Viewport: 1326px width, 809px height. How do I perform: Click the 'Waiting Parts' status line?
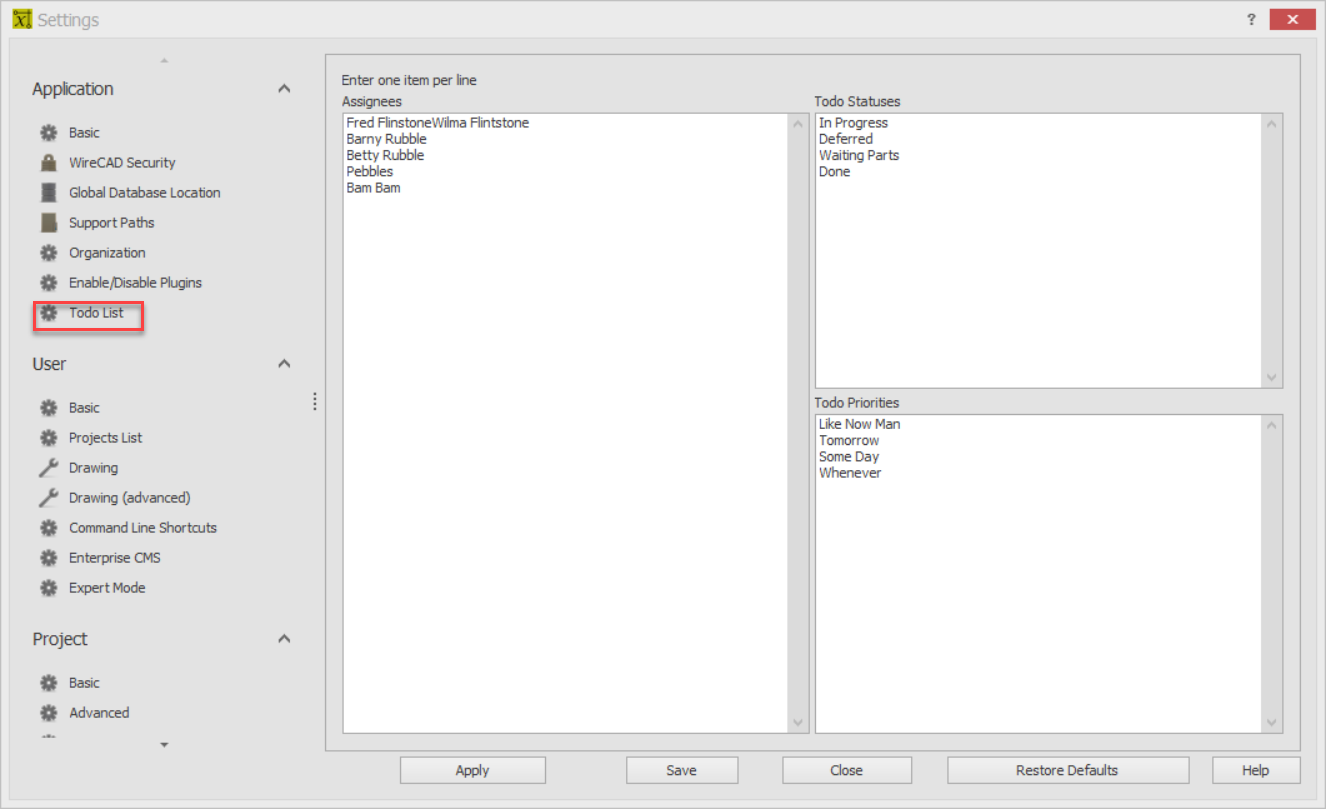coord(859,155)
